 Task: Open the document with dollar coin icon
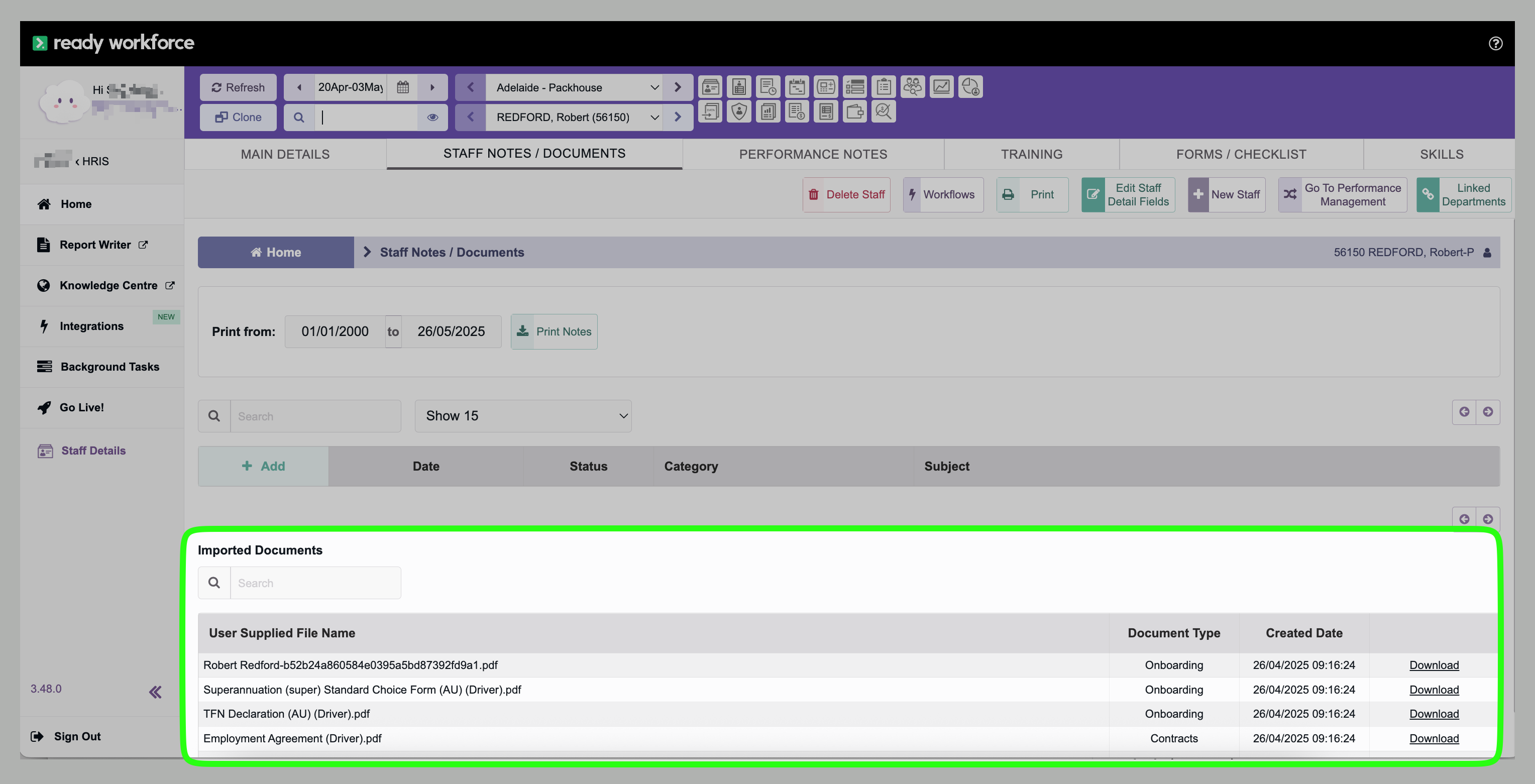797,111
